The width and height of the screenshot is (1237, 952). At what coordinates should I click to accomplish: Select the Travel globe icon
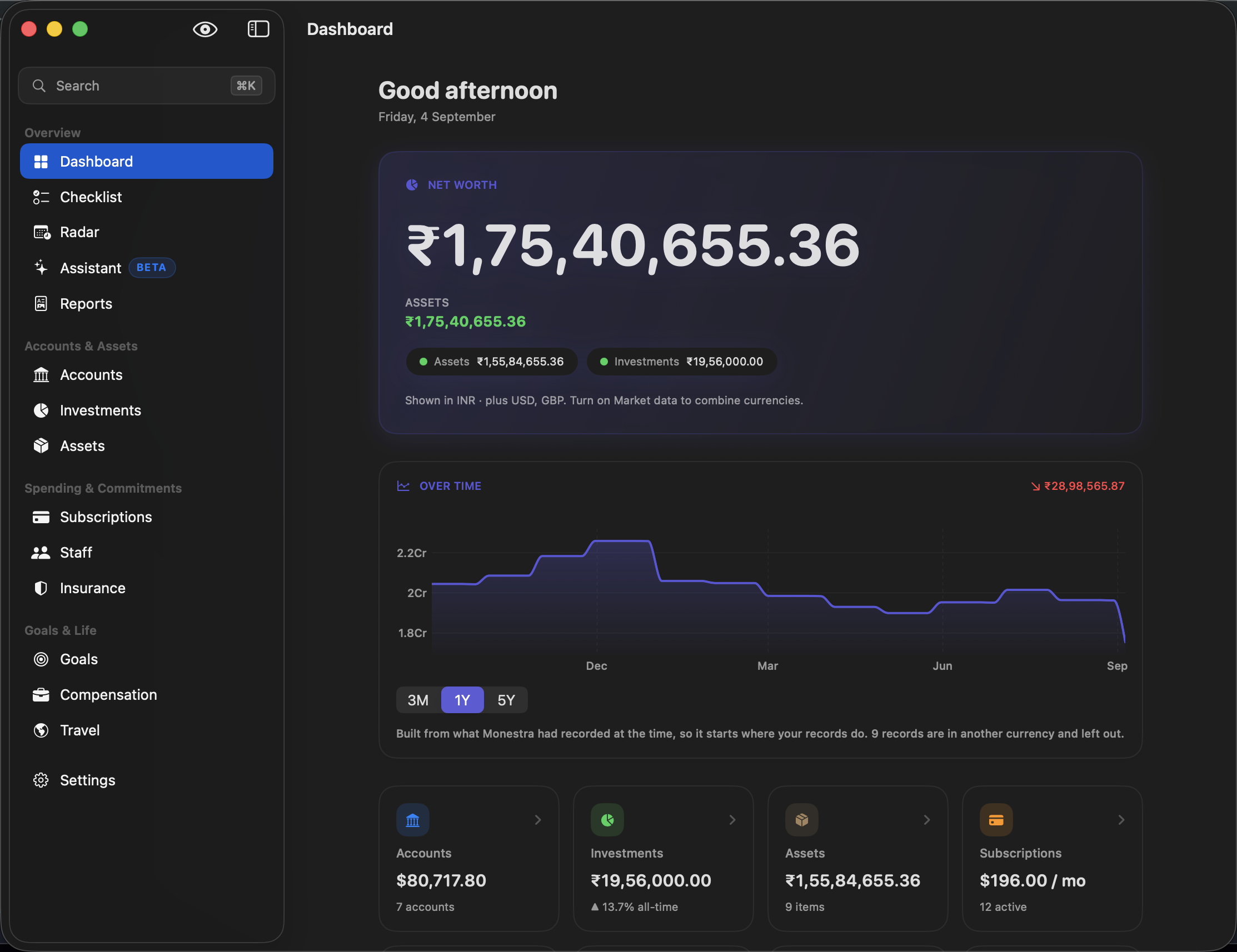(x=41, y=730)
